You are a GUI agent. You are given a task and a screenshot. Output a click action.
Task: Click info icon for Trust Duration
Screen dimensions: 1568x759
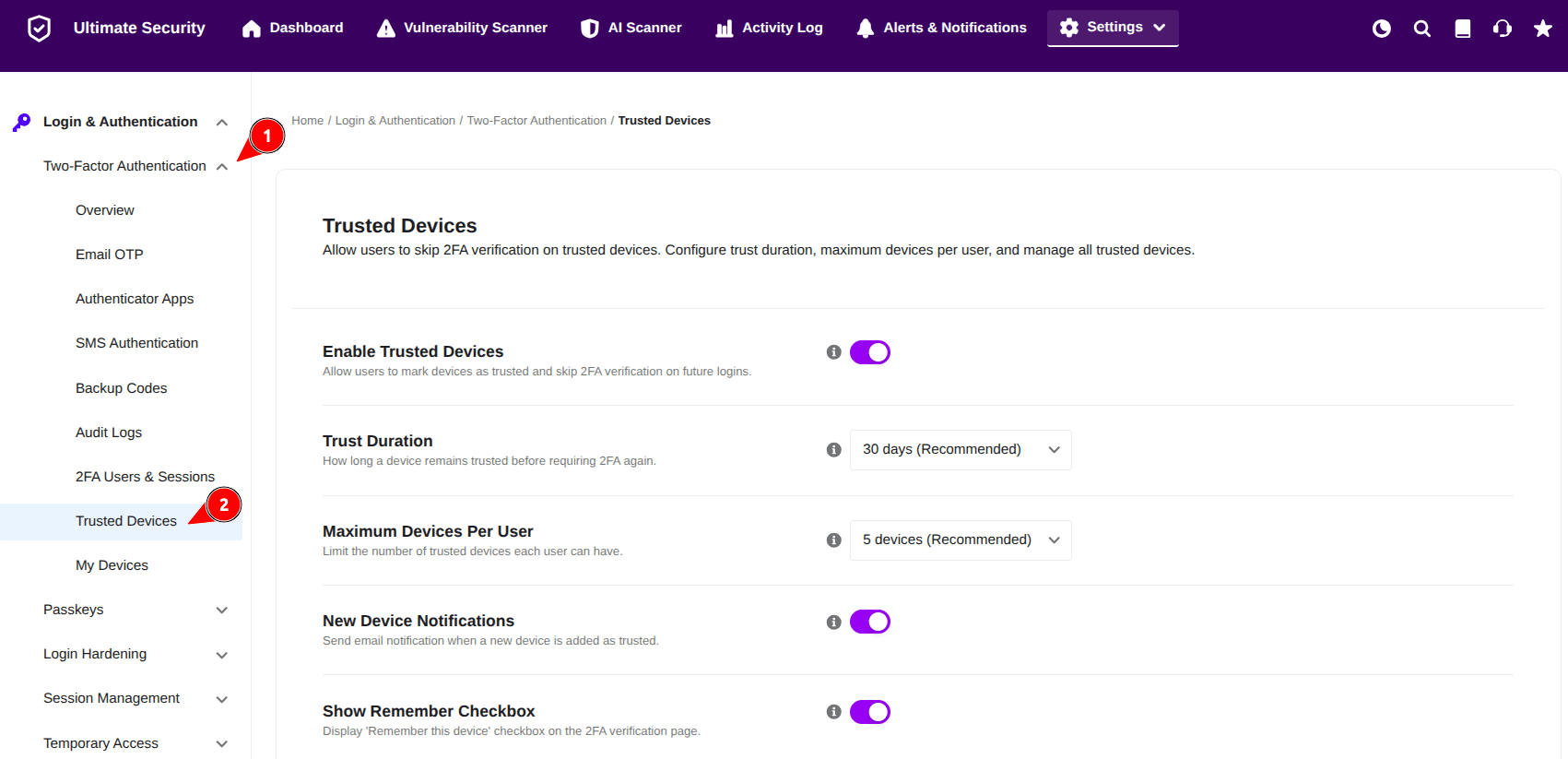(834, 450)
